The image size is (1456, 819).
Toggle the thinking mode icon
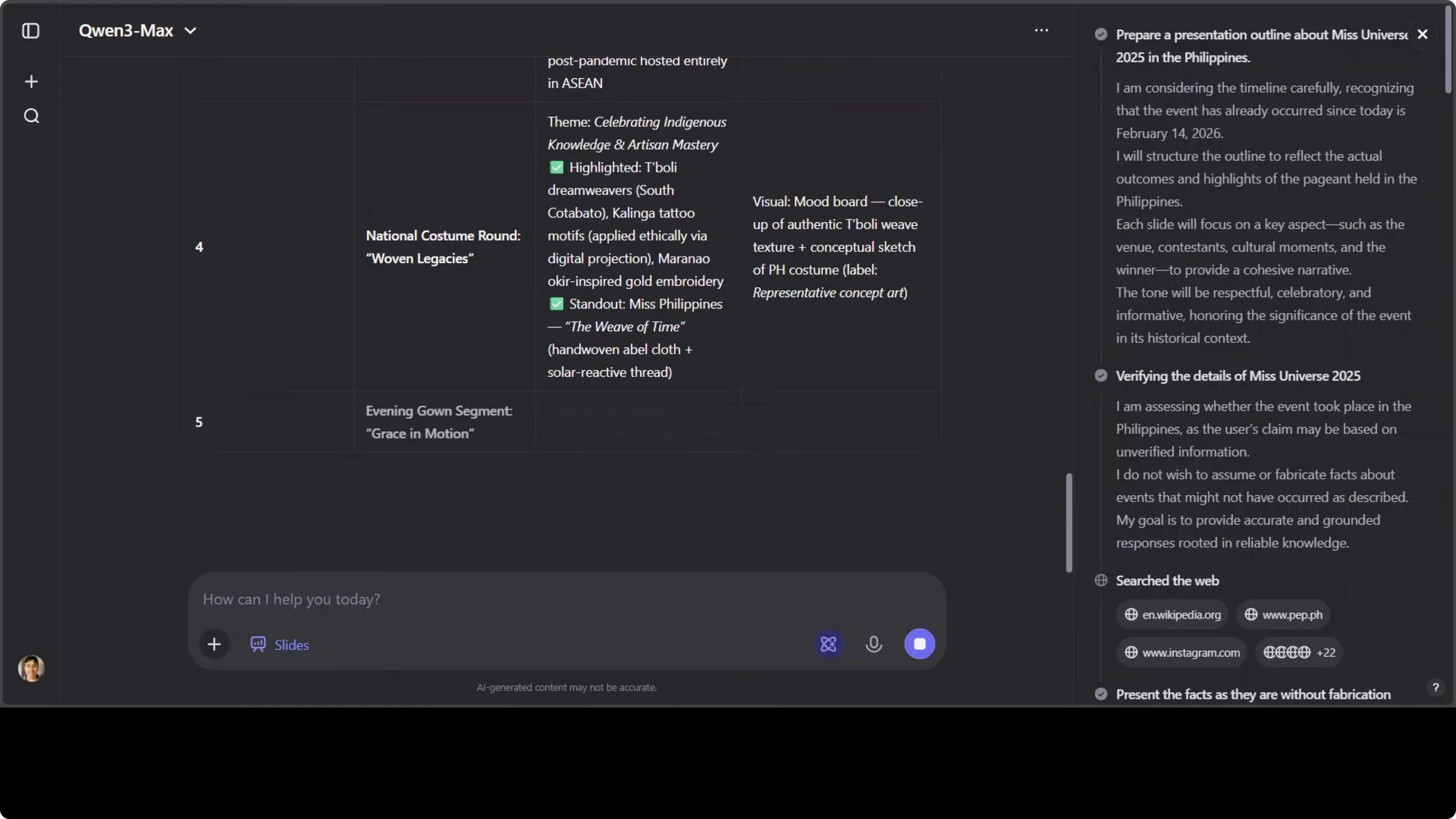(x=828, y=644)
